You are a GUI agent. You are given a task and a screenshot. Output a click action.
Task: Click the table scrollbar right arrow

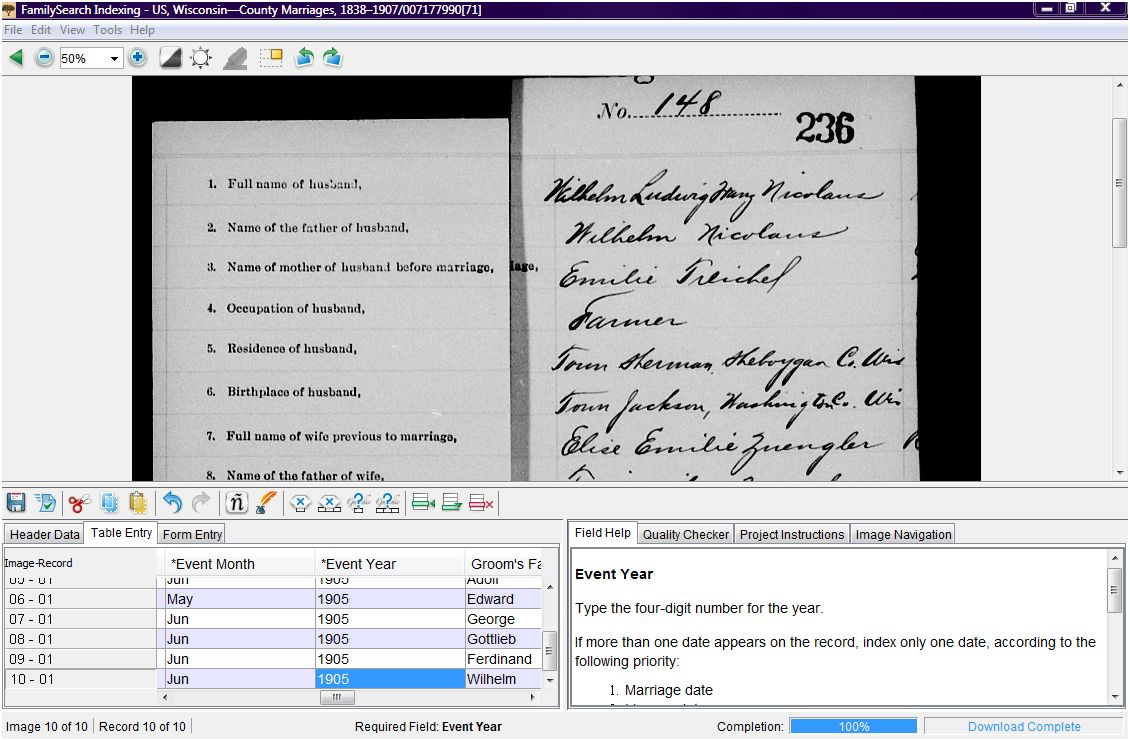pyautogui.click(x=533, y=697)
